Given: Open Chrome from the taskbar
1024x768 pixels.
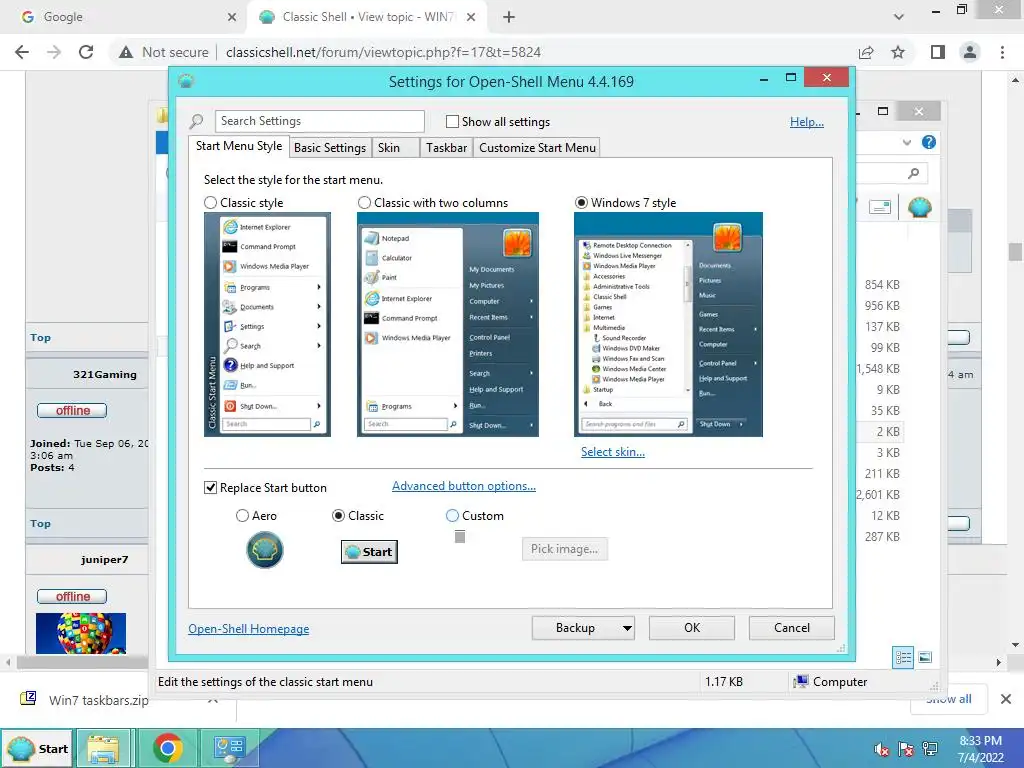Looking at the screenshot, I should coord(168,748).
